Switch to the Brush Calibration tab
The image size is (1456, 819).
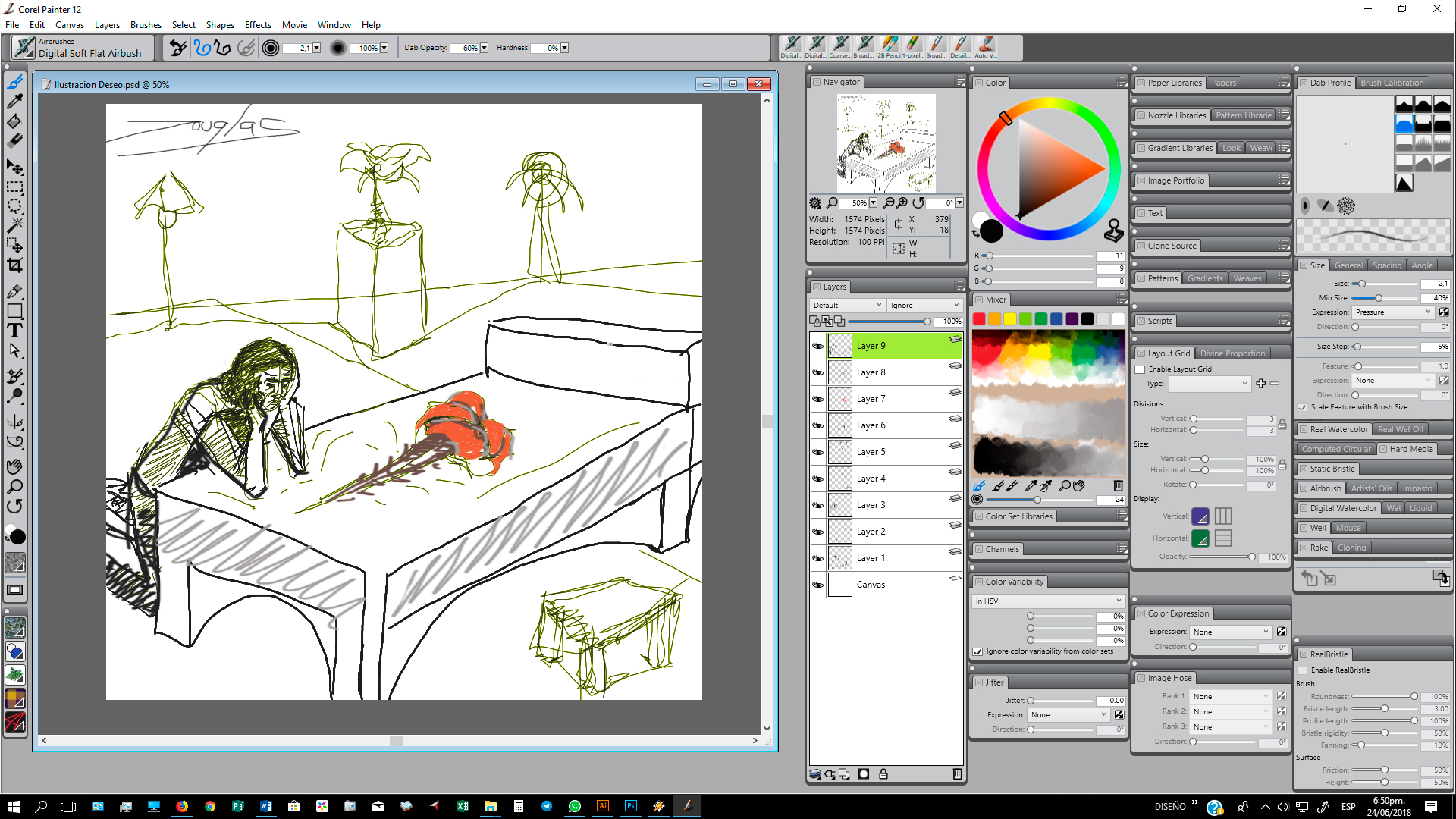point(1392,83)
